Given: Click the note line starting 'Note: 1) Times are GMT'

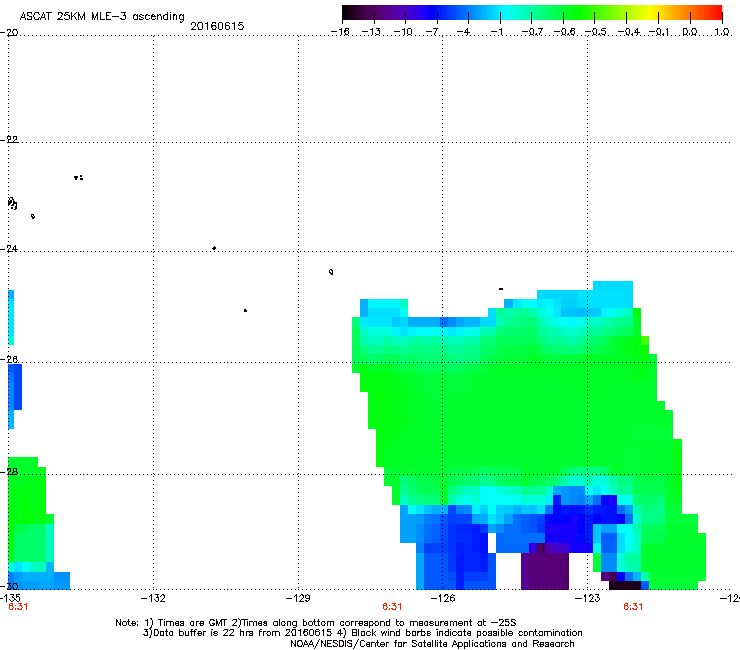Looking at the screenshot, I should 316,623.
